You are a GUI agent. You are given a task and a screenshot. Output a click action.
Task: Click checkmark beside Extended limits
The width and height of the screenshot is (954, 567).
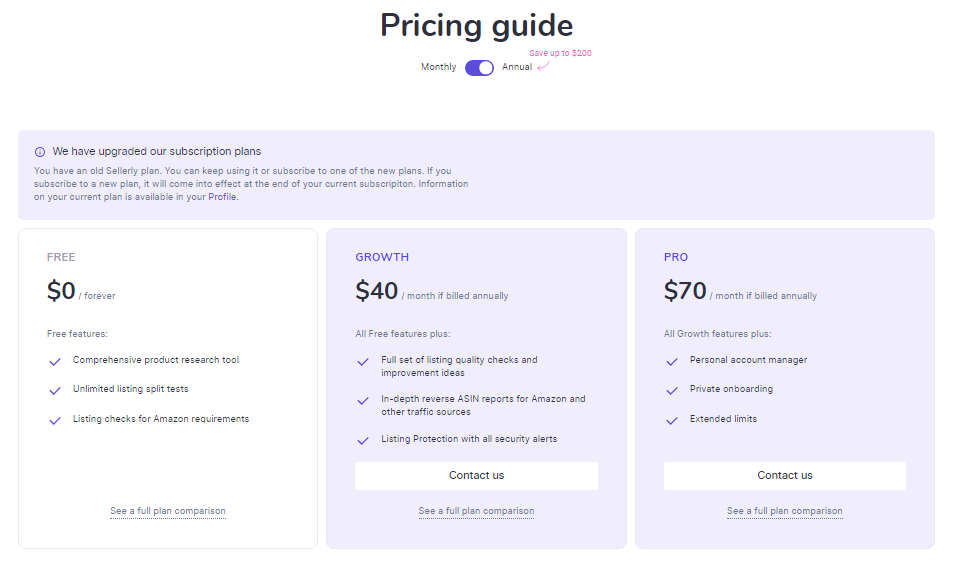(x=672, y=421)
